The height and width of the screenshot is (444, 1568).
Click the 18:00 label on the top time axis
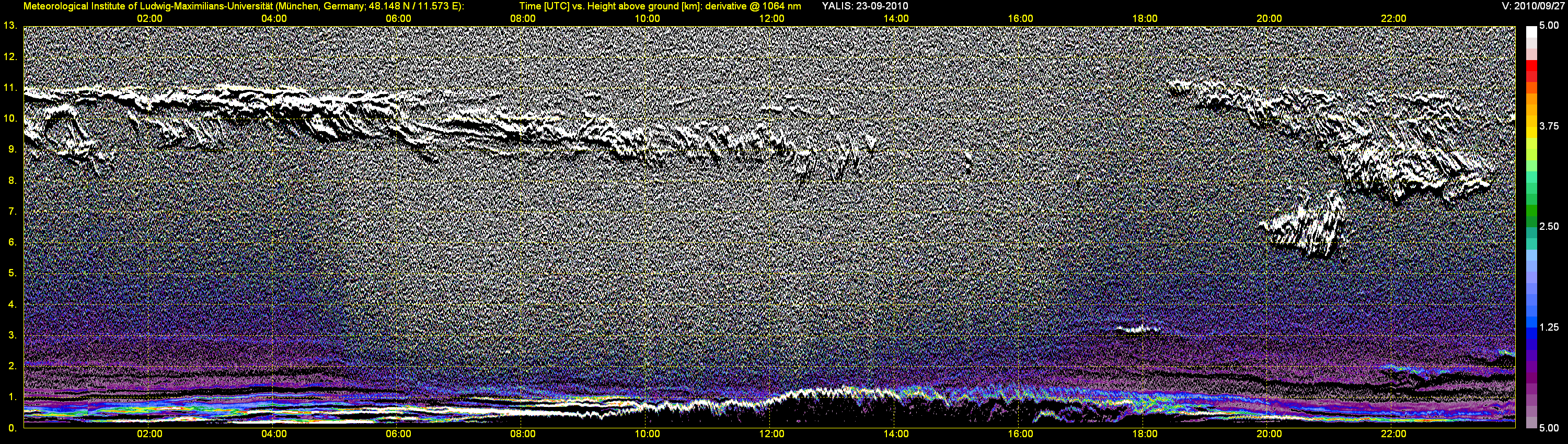point(1145,18)
